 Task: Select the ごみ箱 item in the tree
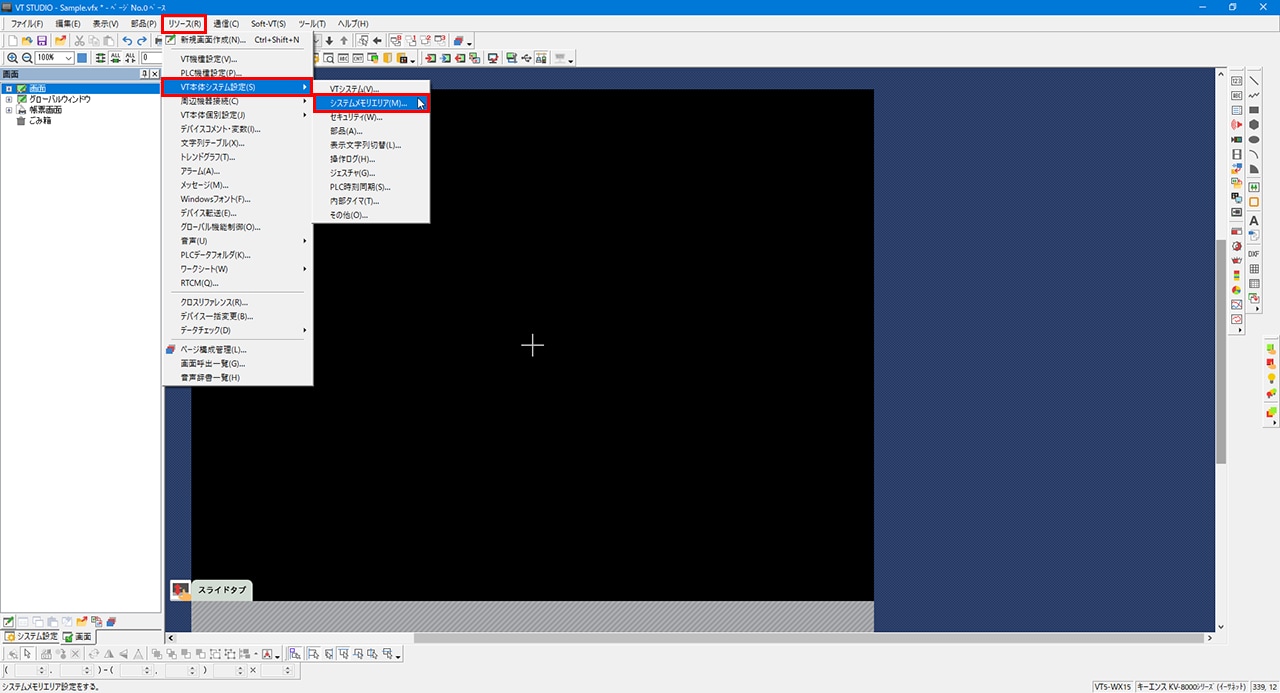point(40,120)
